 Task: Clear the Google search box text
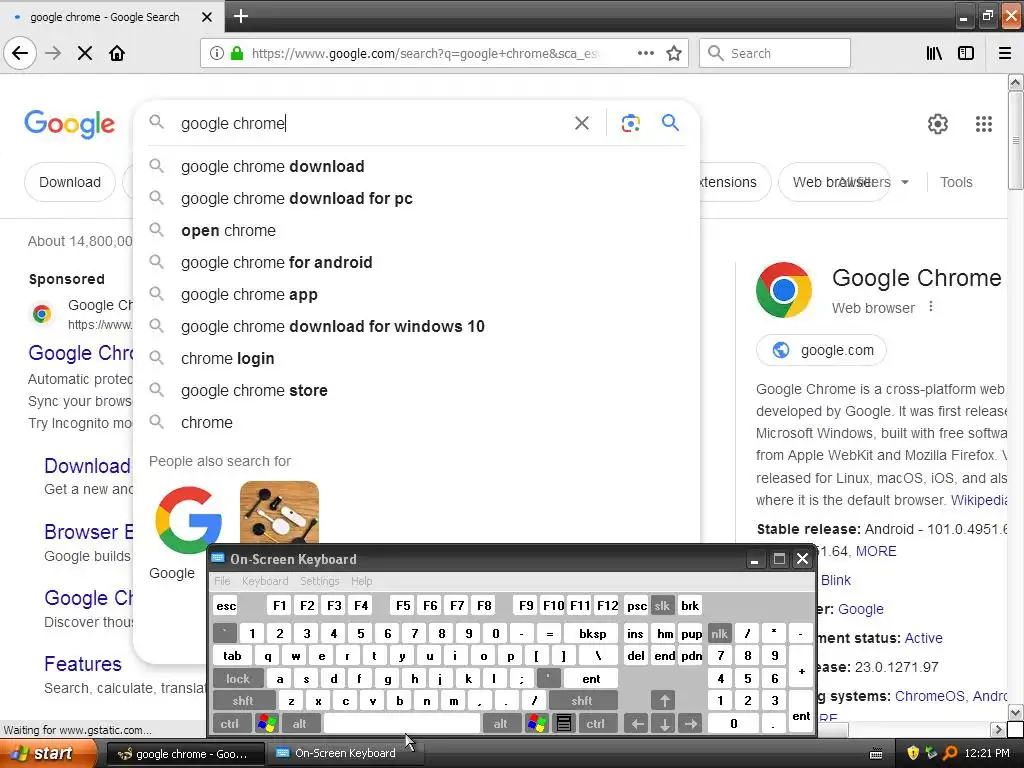pyautogui.click(x=581, y=123)
